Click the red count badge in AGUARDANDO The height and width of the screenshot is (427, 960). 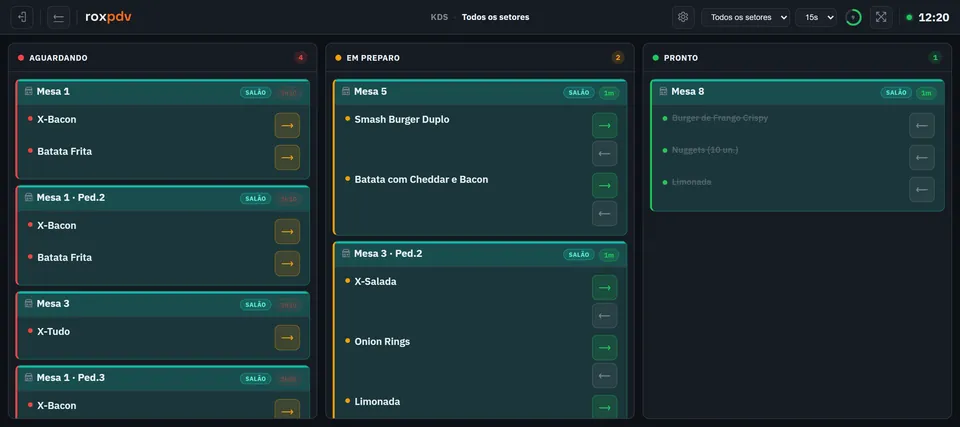click(x=300, y=58)
